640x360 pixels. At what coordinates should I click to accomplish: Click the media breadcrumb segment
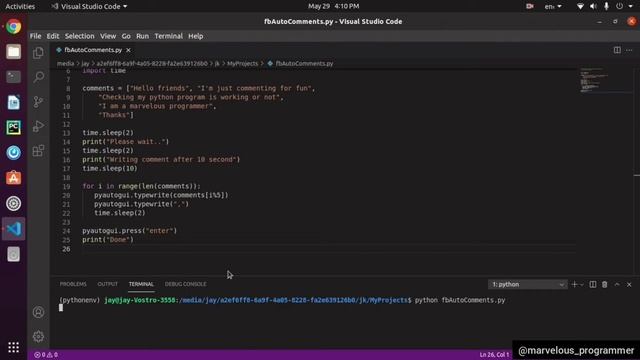(65, 64)
